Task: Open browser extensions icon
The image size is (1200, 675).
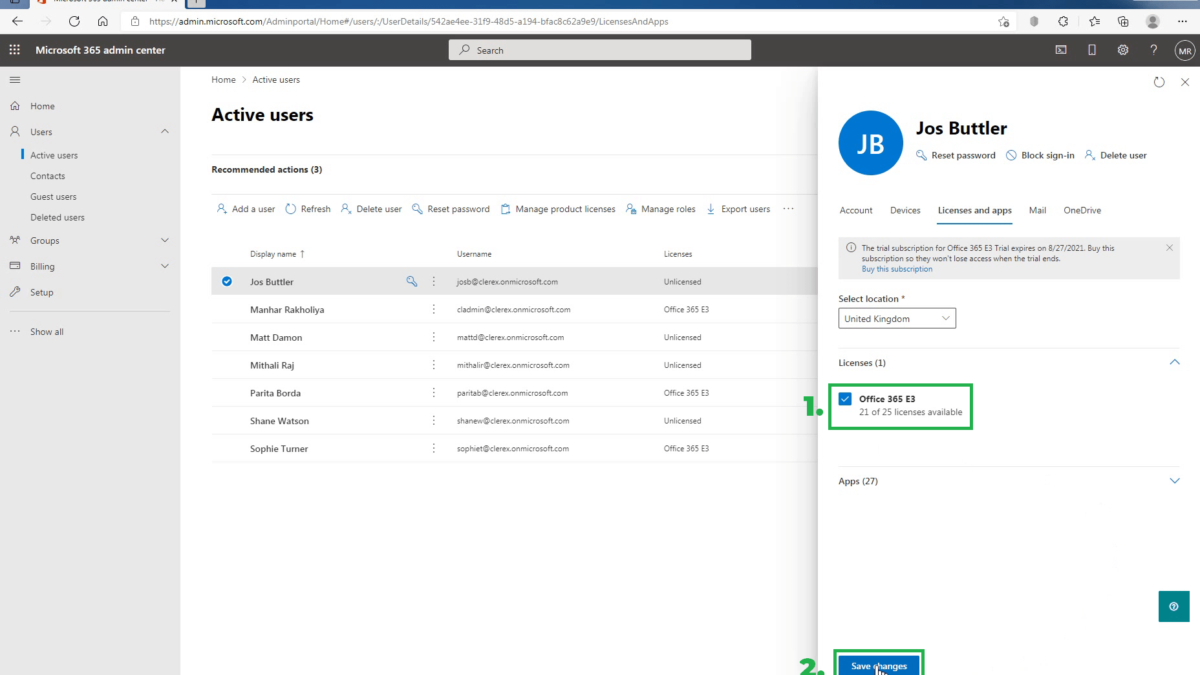Action: (1063, 21)
